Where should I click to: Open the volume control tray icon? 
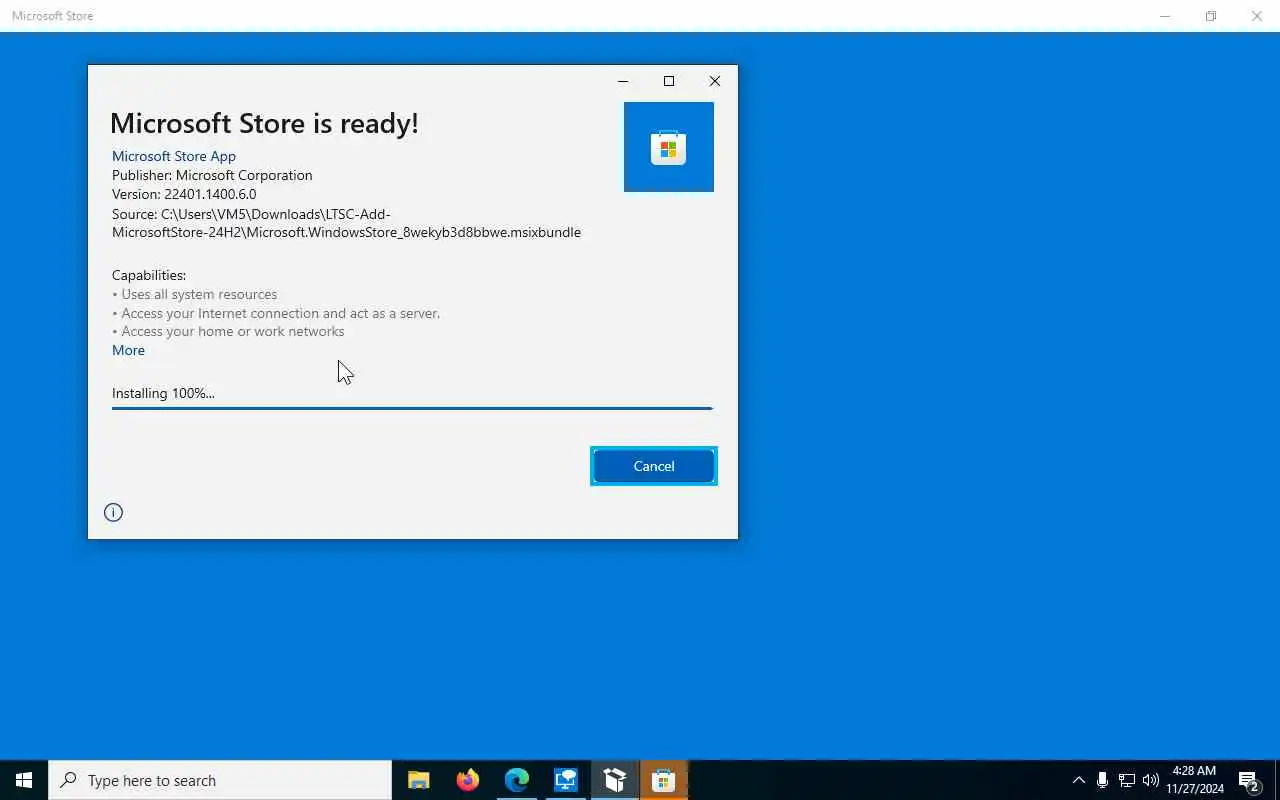tap(1150, 780)
